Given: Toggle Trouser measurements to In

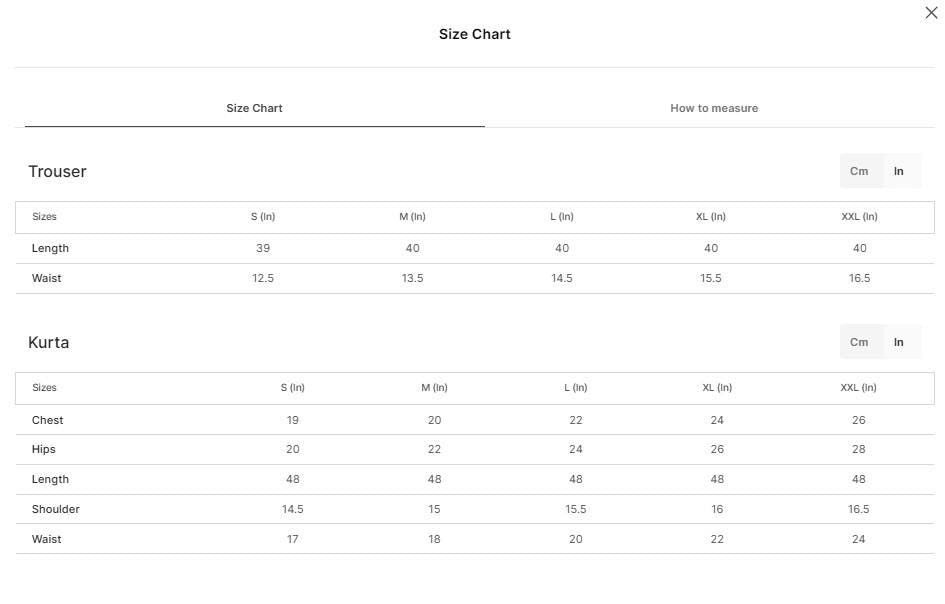Looking at the screenshot, I should click(x=899, y=171).
